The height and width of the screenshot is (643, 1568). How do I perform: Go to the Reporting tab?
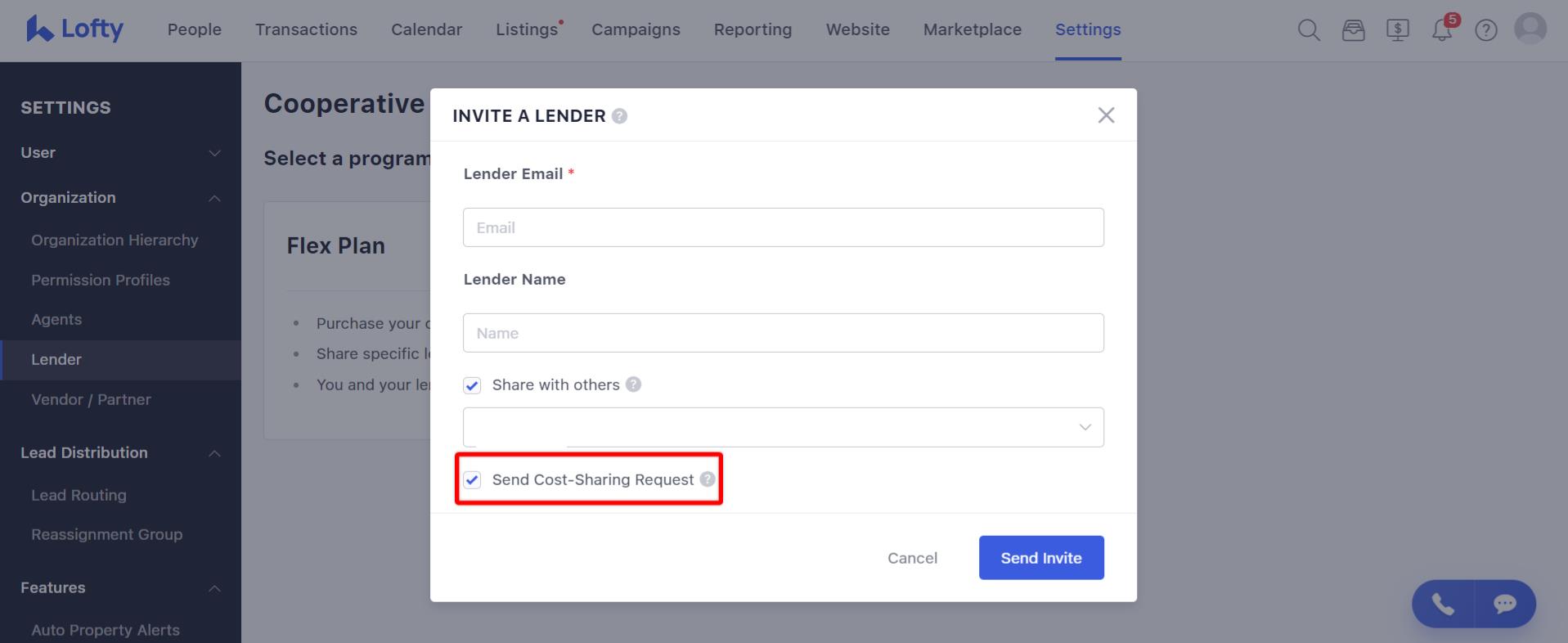click(753, 29)
